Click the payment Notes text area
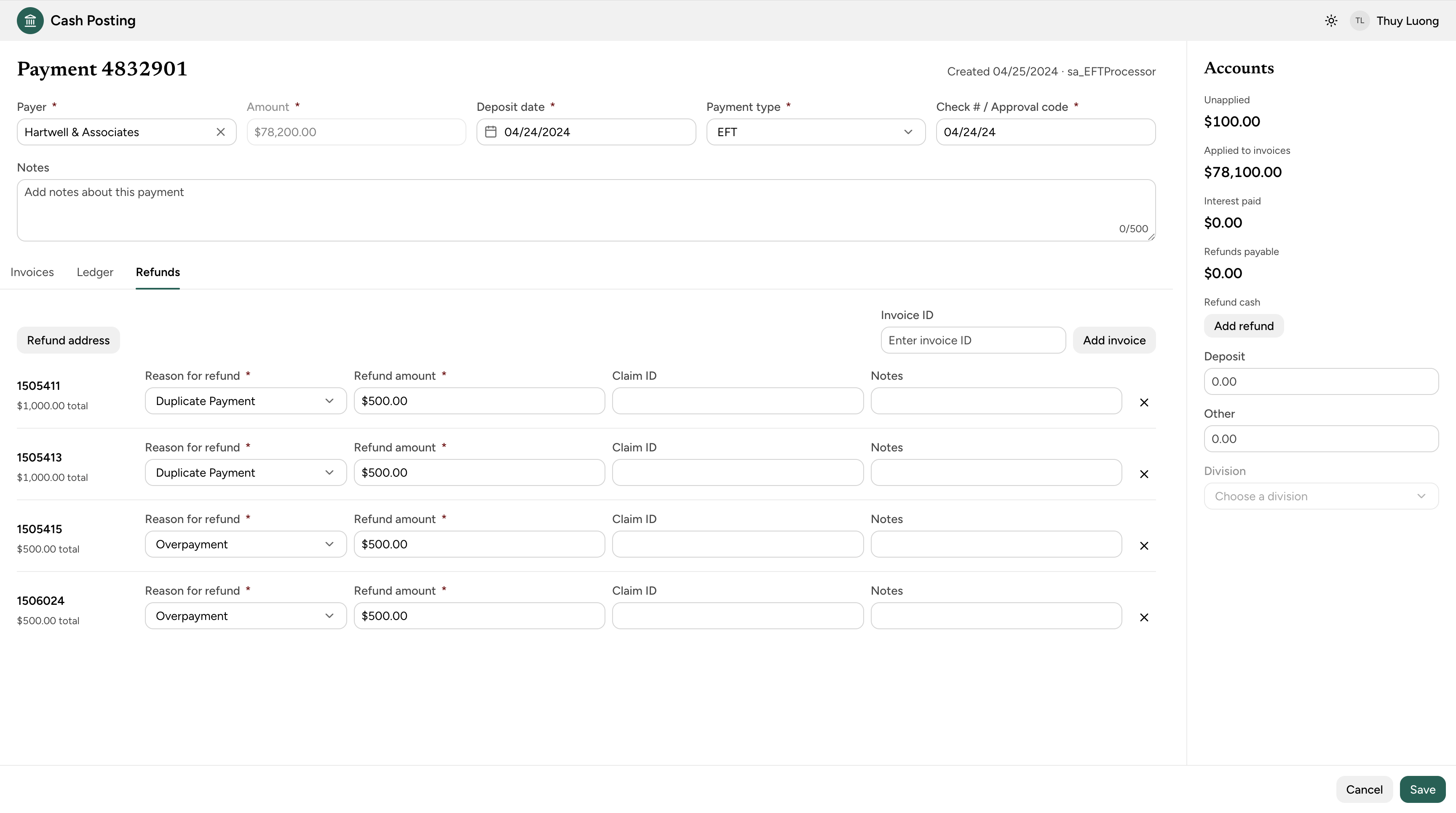This screenshot has width=1456, height=813. (586, 210)
